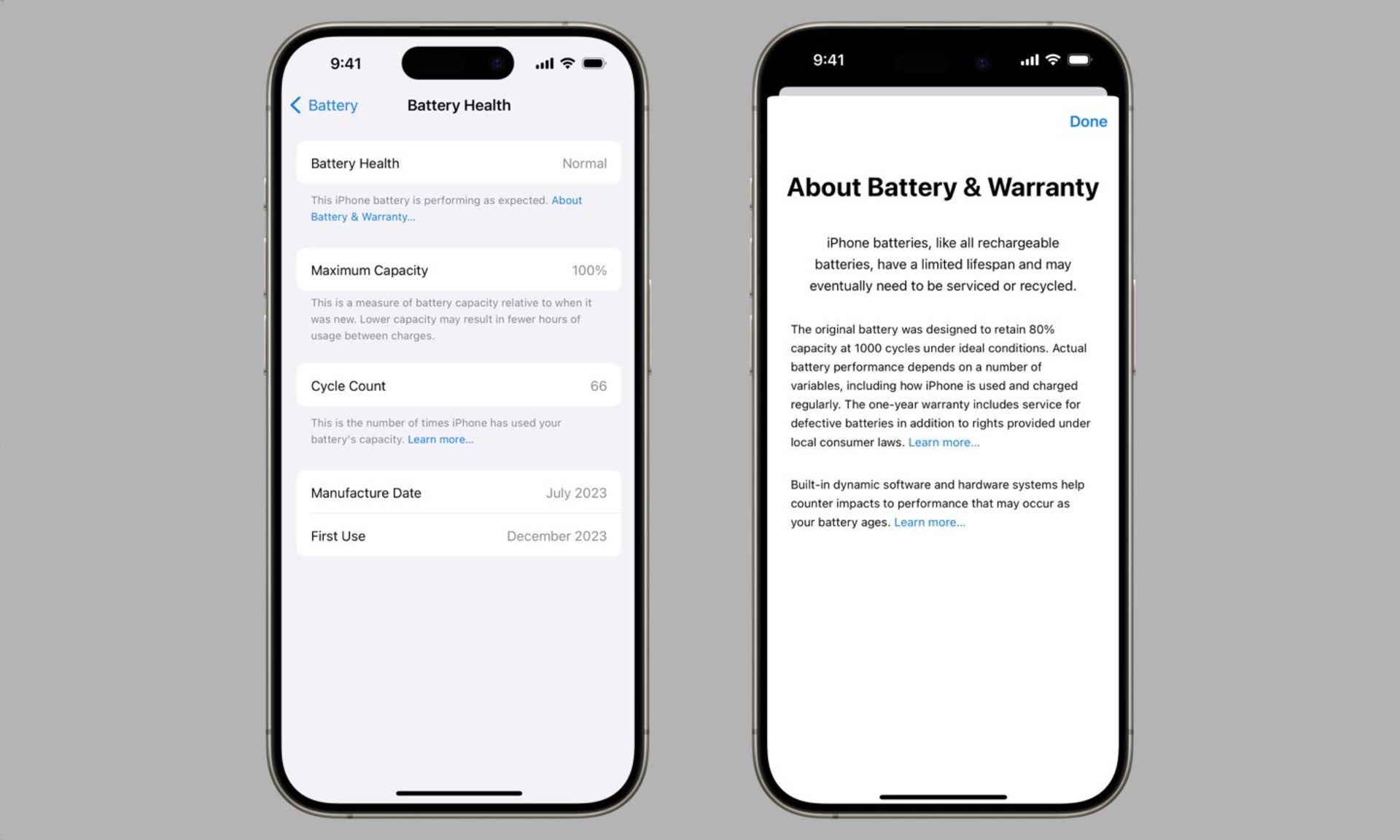Tap Learn more about battery aging software
1400x840 pixels.
click(x=928, y=521)
